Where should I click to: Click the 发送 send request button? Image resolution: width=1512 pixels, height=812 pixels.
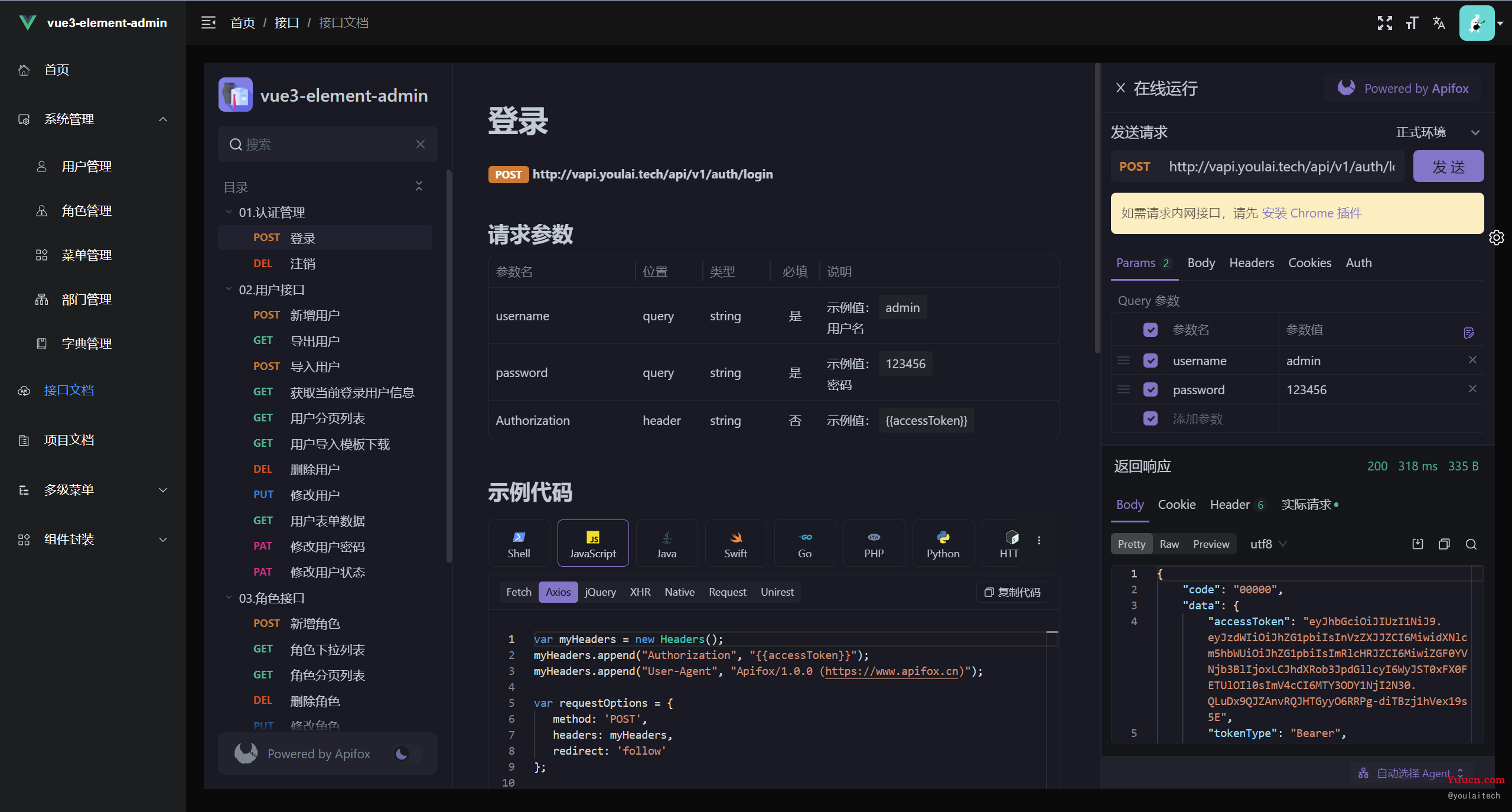tap(1449, 167)
